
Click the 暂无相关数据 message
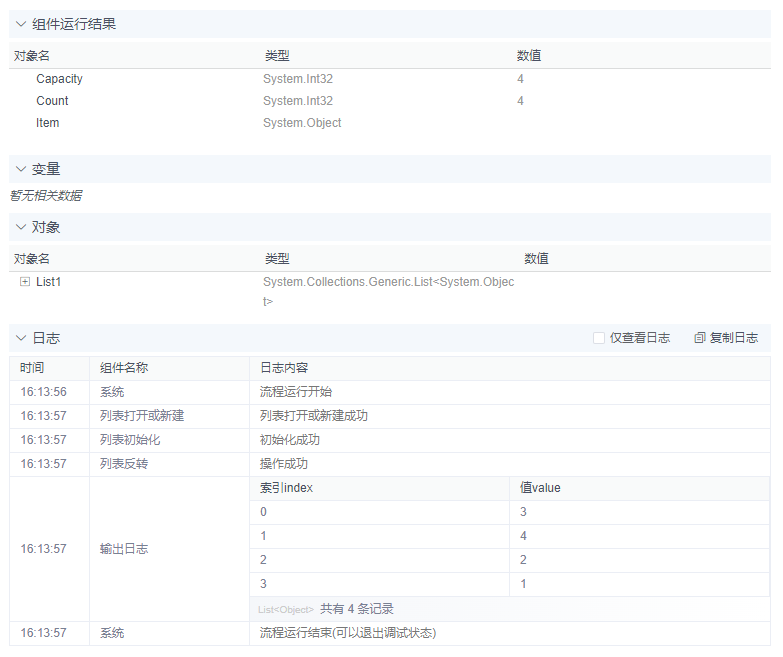(46, 195)
